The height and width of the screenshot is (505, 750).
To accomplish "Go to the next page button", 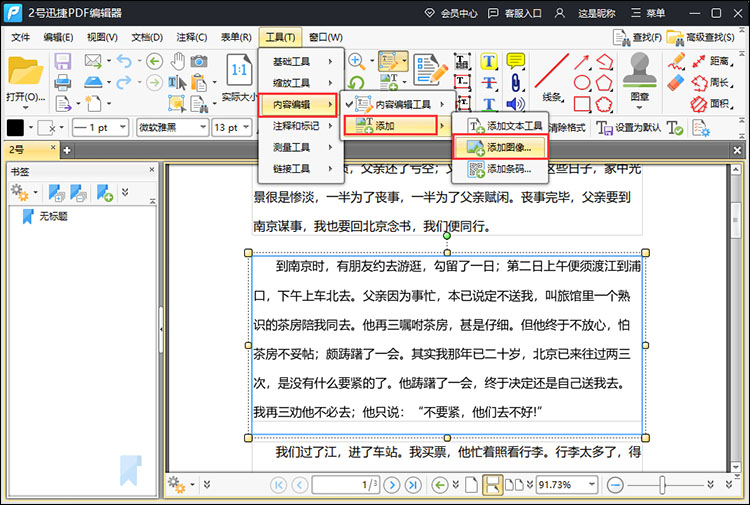I will [392, 485].
